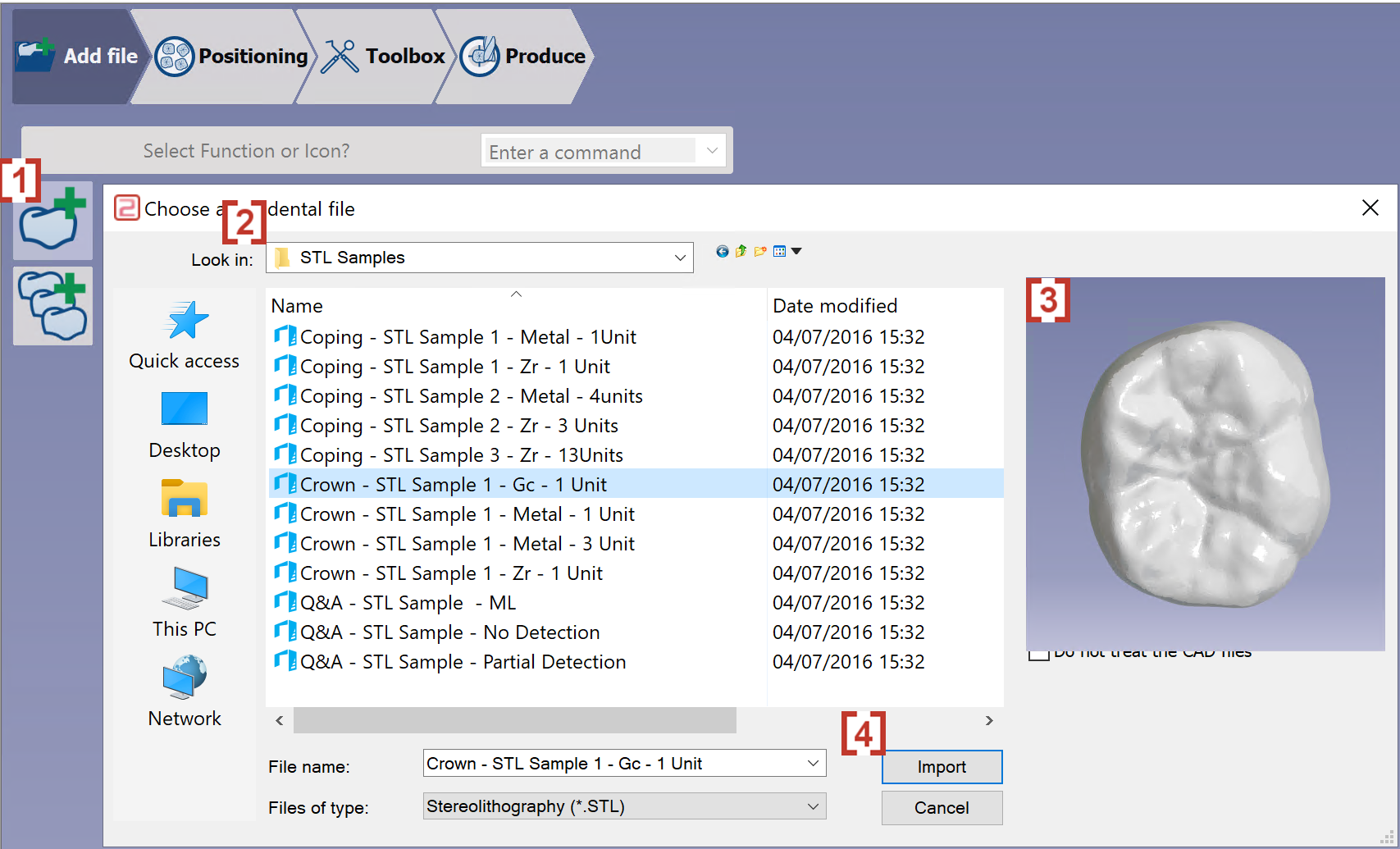Click the create new folder icon
This screenshot has height=849, width=1400.
coord(760,252)
